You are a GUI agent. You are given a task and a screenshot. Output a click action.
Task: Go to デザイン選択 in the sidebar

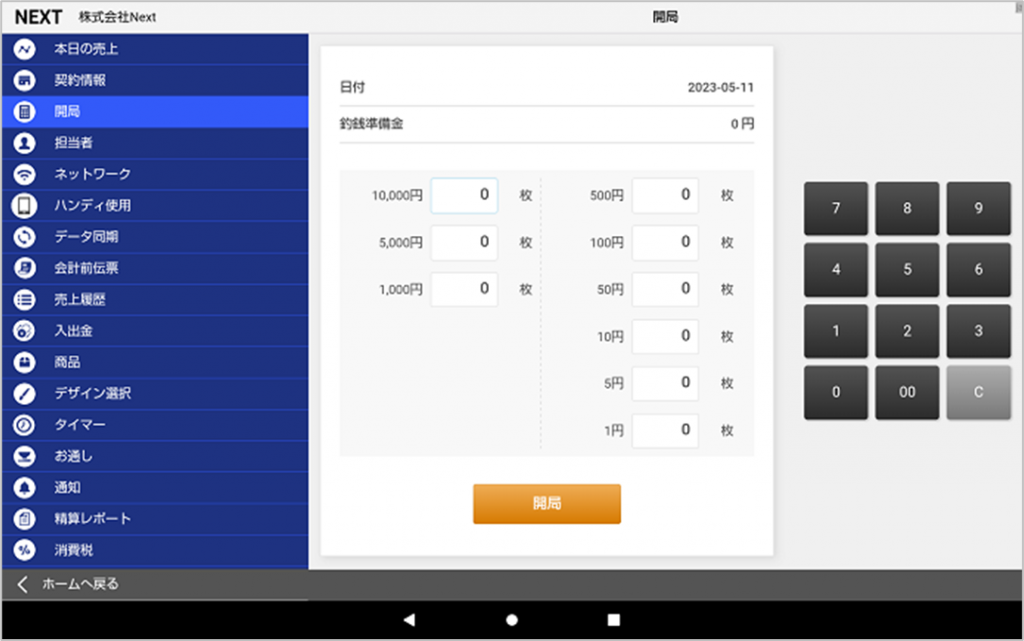tap(93, 393)
